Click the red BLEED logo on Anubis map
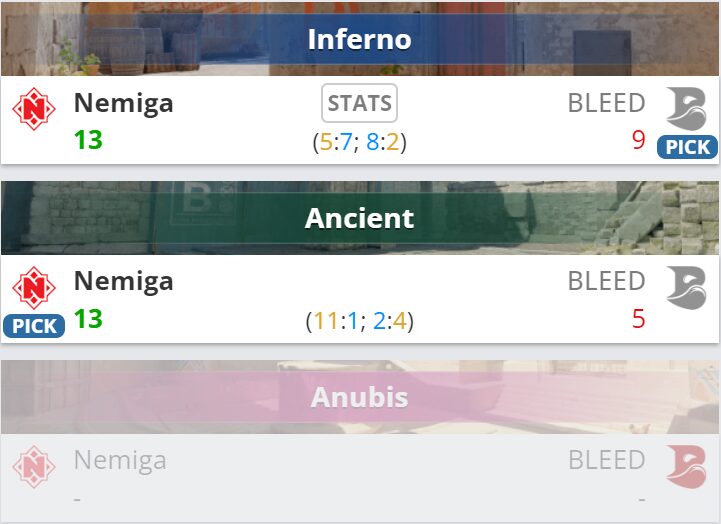The image size is (721, 524). [x=686, y=466]
